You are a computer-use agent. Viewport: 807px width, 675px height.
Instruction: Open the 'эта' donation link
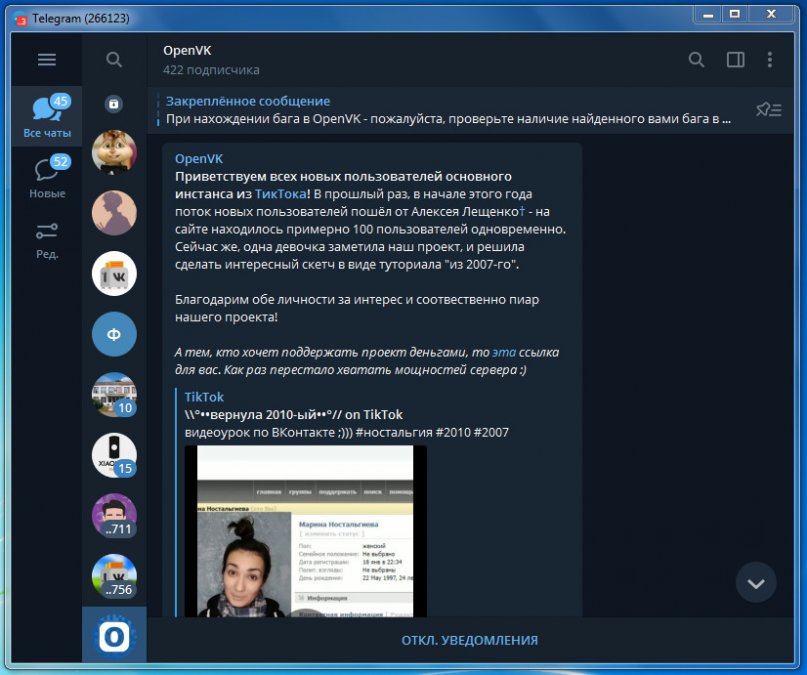pos(504,352)
